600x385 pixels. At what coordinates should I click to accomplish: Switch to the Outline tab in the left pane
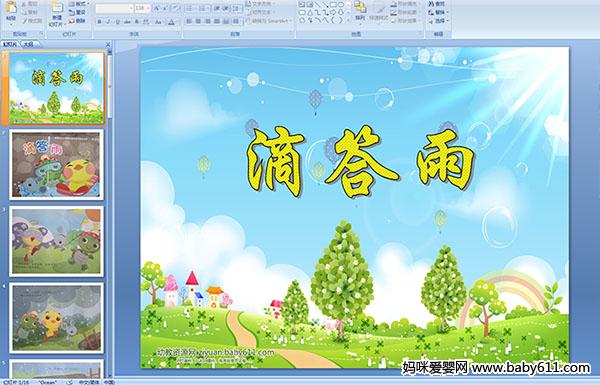point(28,44)
